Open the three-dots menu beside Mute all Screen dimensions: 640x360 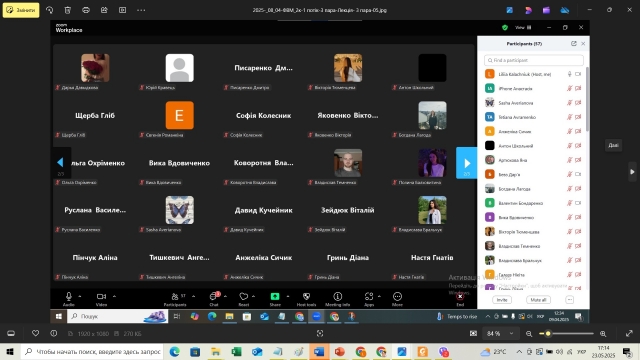click(x=569, y=300)
